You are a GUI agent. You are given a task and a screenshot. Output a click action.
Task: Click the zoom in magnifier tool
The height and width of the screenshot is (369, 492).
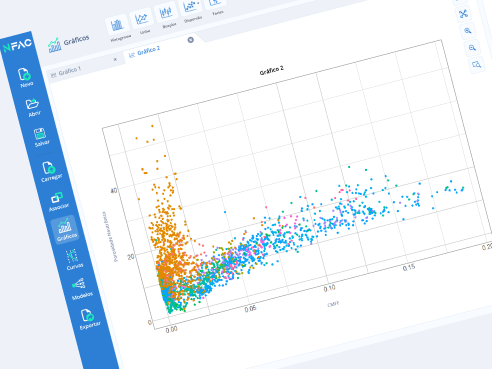[468, 31]
